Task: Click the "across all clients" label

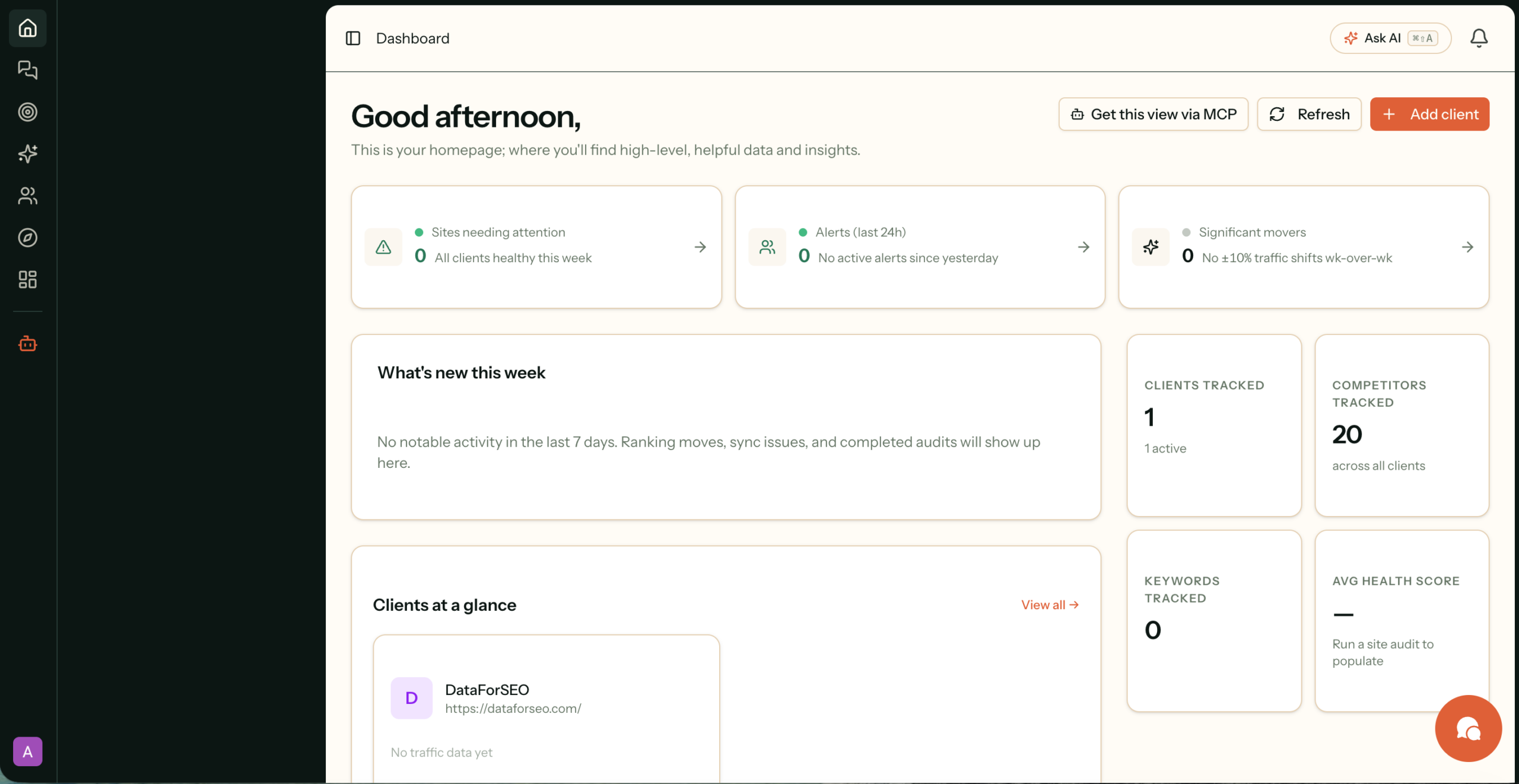Action: 1378,466
